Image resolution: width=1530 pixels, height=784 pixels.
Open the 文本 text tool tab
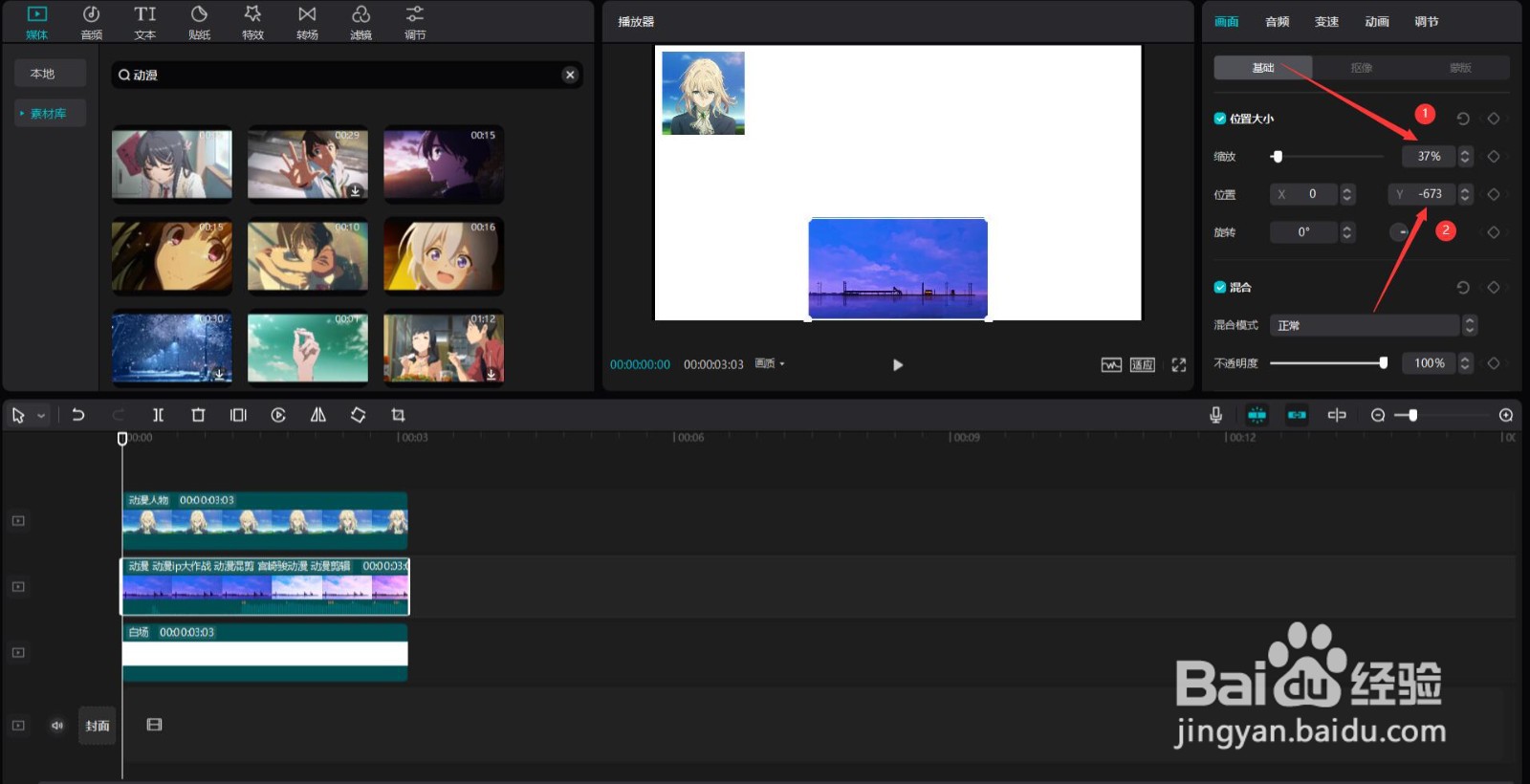[145, 22]
